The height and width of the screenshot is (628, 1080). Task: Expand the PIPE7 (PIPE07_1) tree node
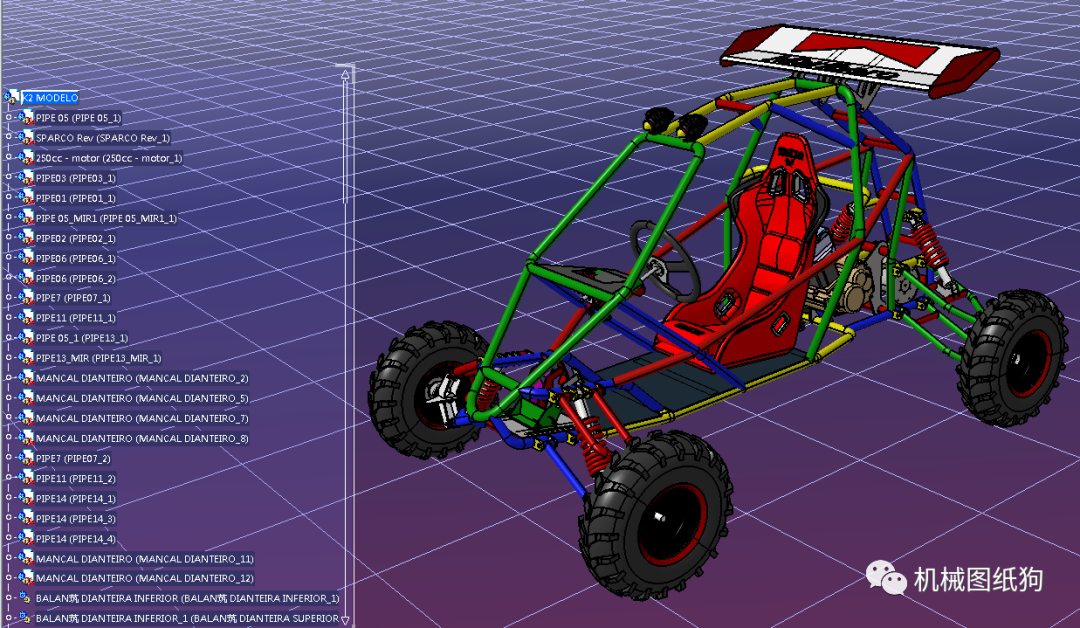click(8, 297)
